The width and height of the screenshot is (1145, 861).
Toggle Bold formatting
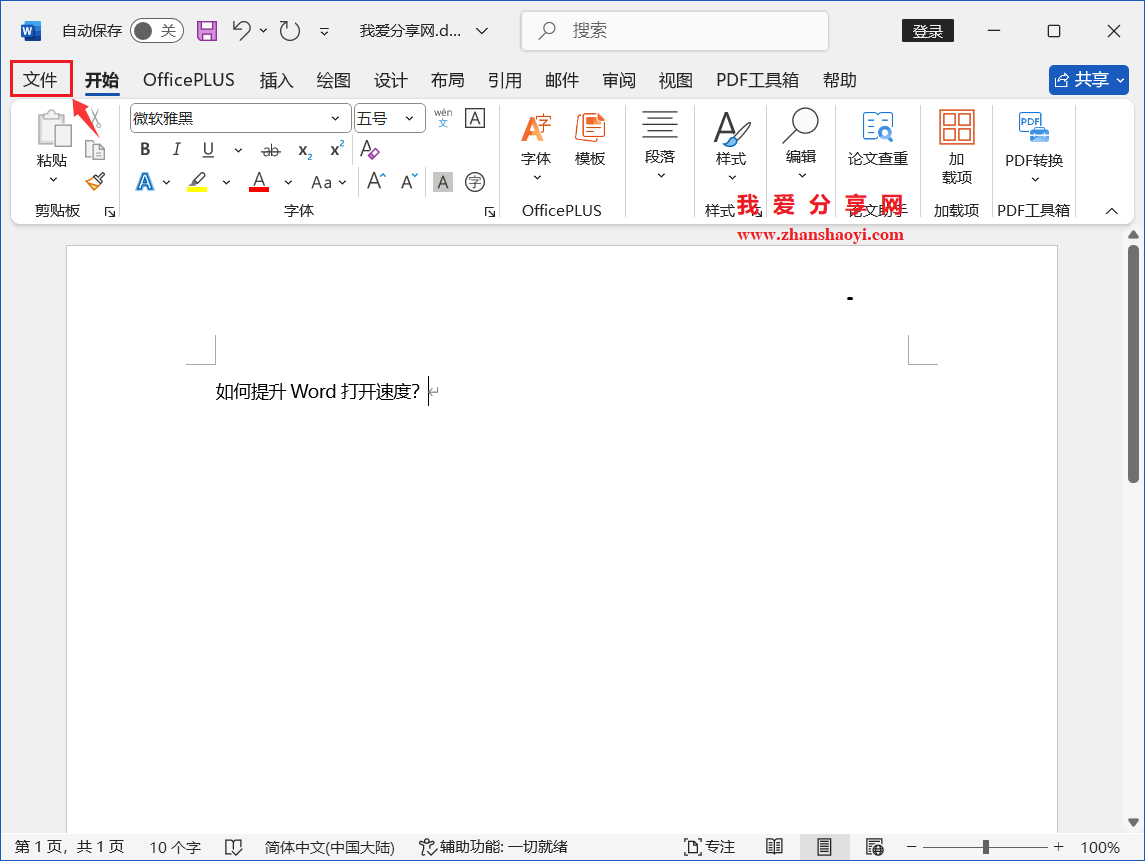click(145, 150)
